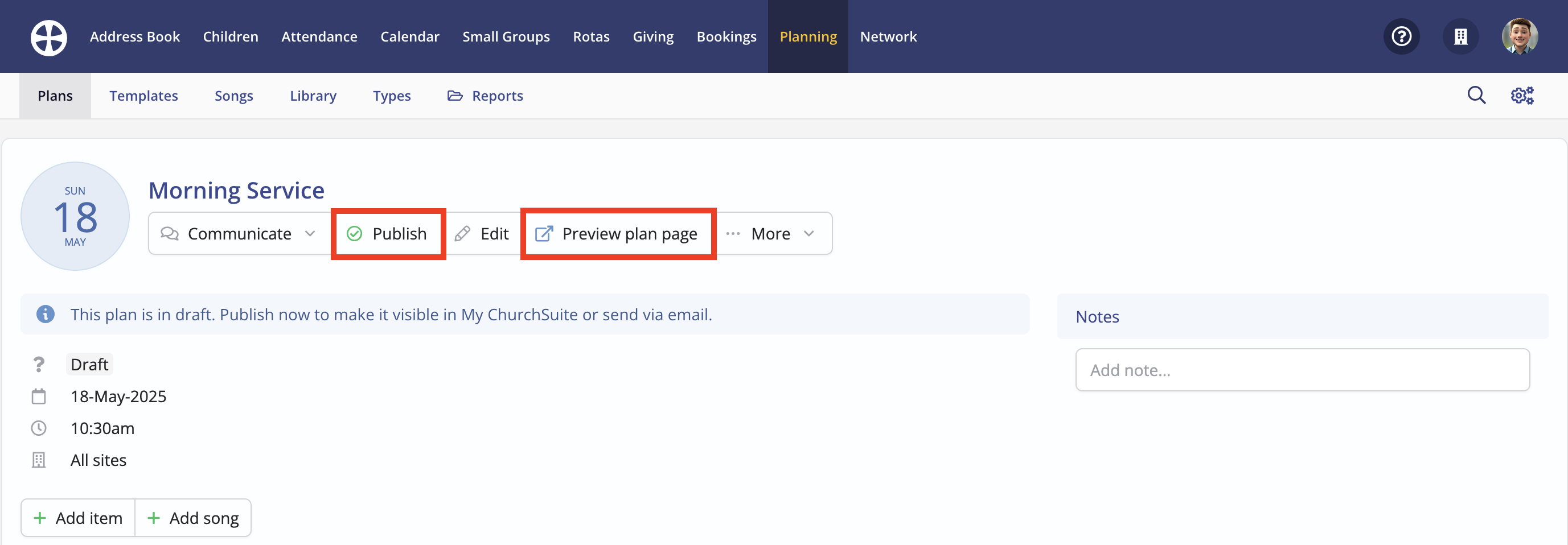Select the Planning module

808,36
